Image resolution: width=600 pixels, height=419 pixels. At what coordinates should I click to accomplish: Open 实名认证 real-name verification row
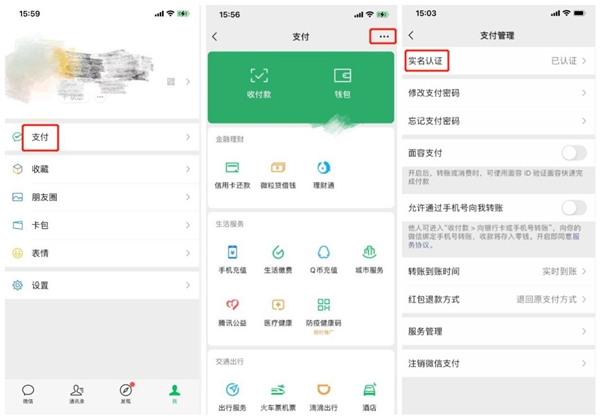point(497,62)
